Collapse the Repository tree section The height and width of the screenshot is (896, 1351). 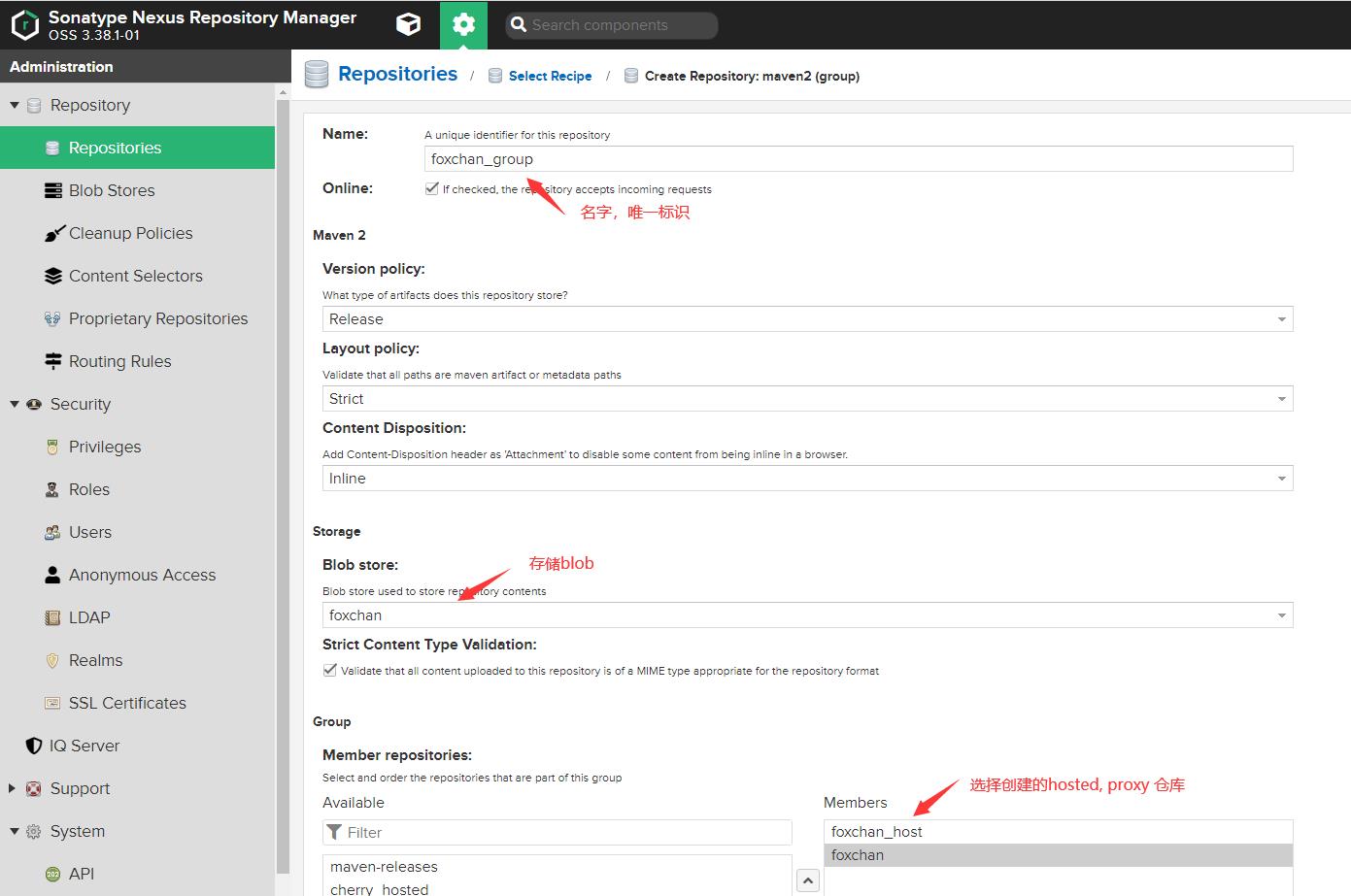(x=14, y=105)
